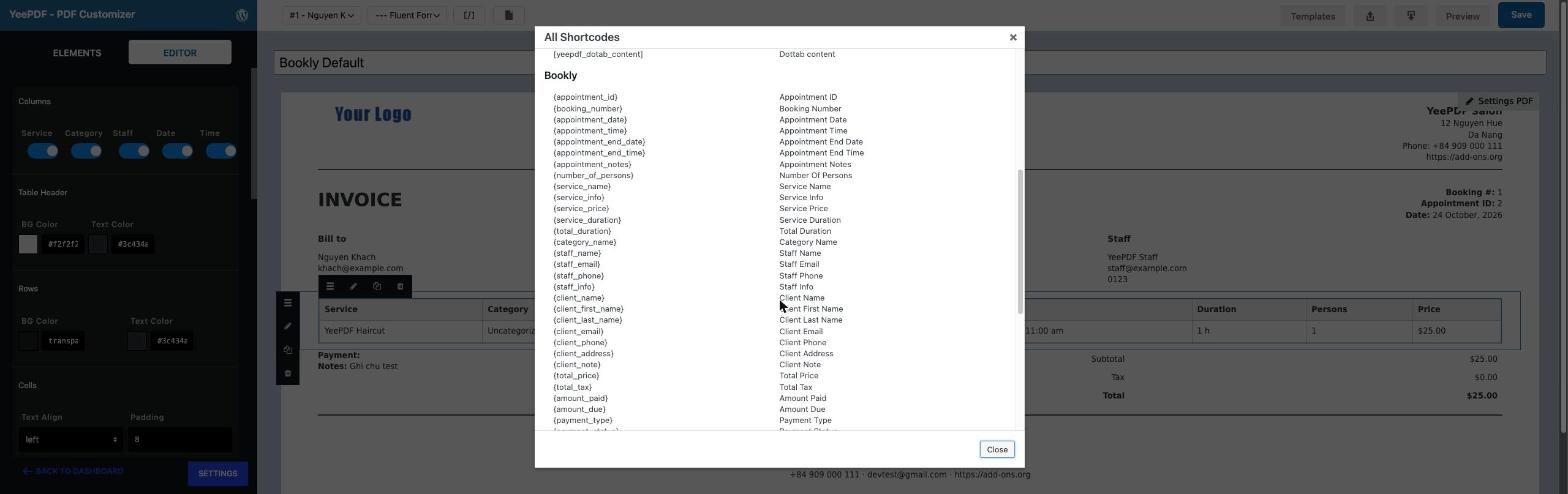The width and height of the screenshot is (1568, 494).
Task: Toggle the Time column switch
Action: (221, 151)
